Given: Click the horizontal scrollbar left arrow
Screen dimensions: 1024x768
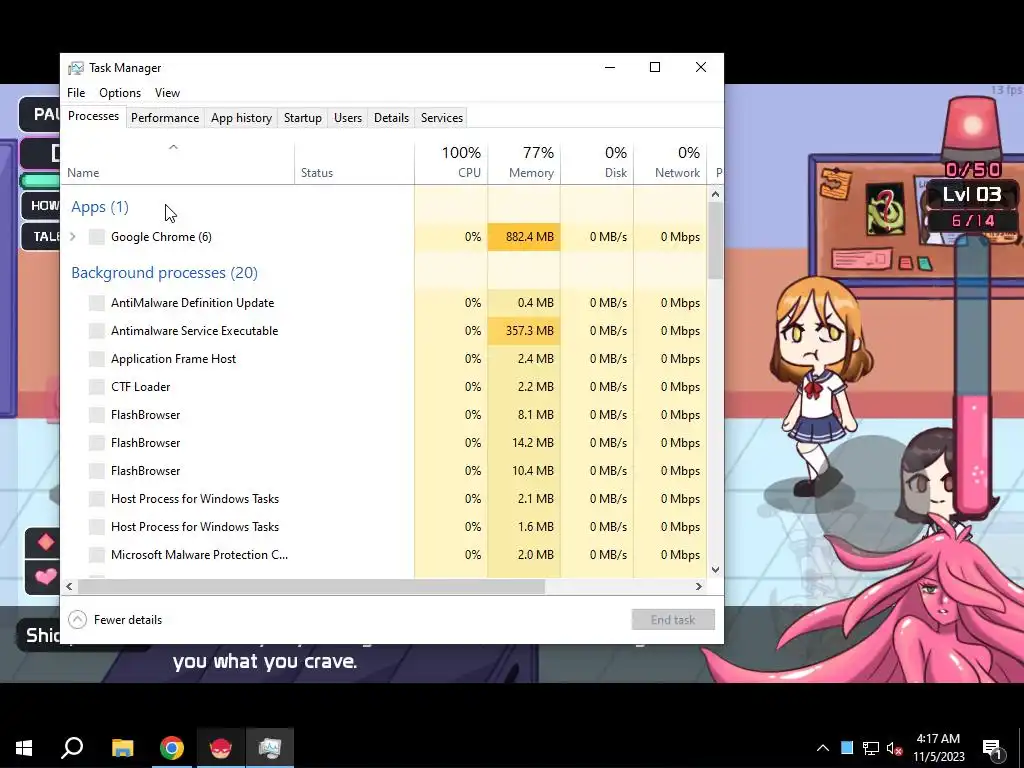Looking at the screenshot, I should (x=69, y=586).
